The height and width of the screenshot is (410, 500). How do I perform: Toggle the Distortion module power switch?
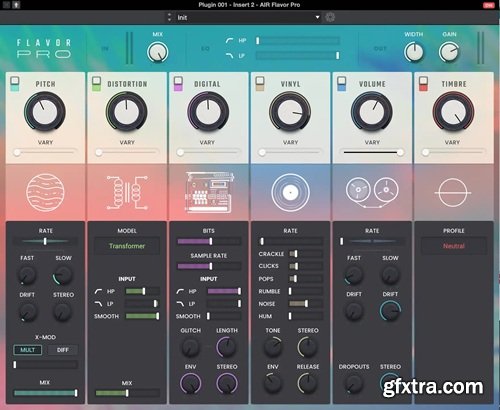tap(96, 84)
